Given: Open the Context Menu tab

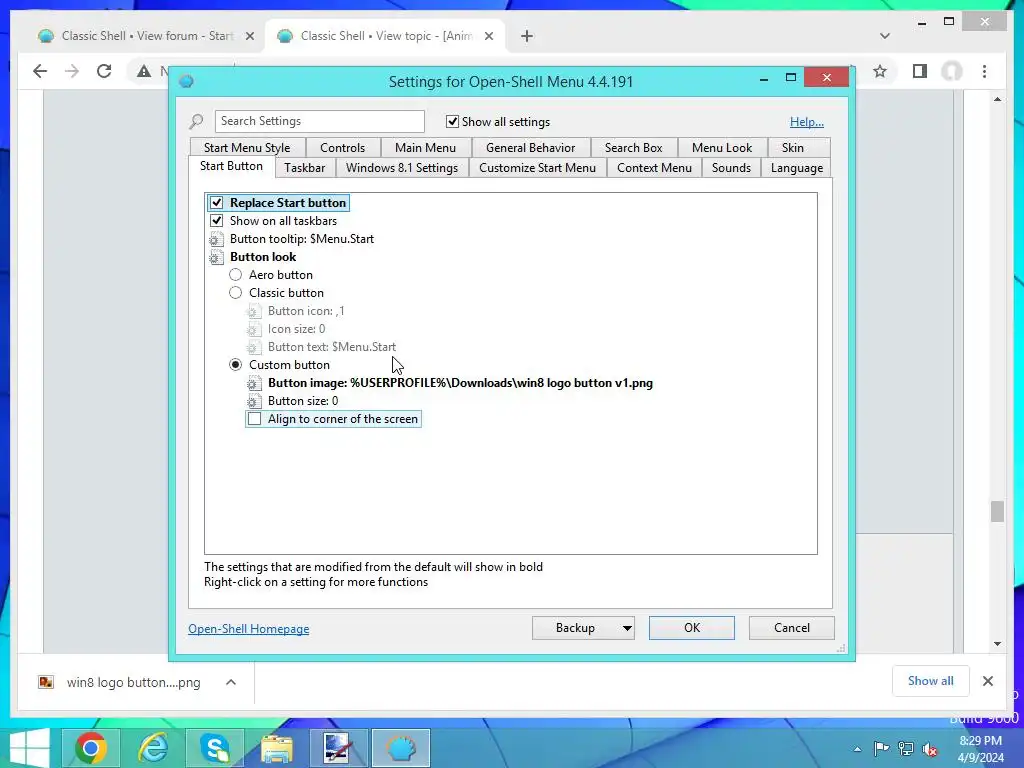Looking at the screenshot, I should coord(654,168).
